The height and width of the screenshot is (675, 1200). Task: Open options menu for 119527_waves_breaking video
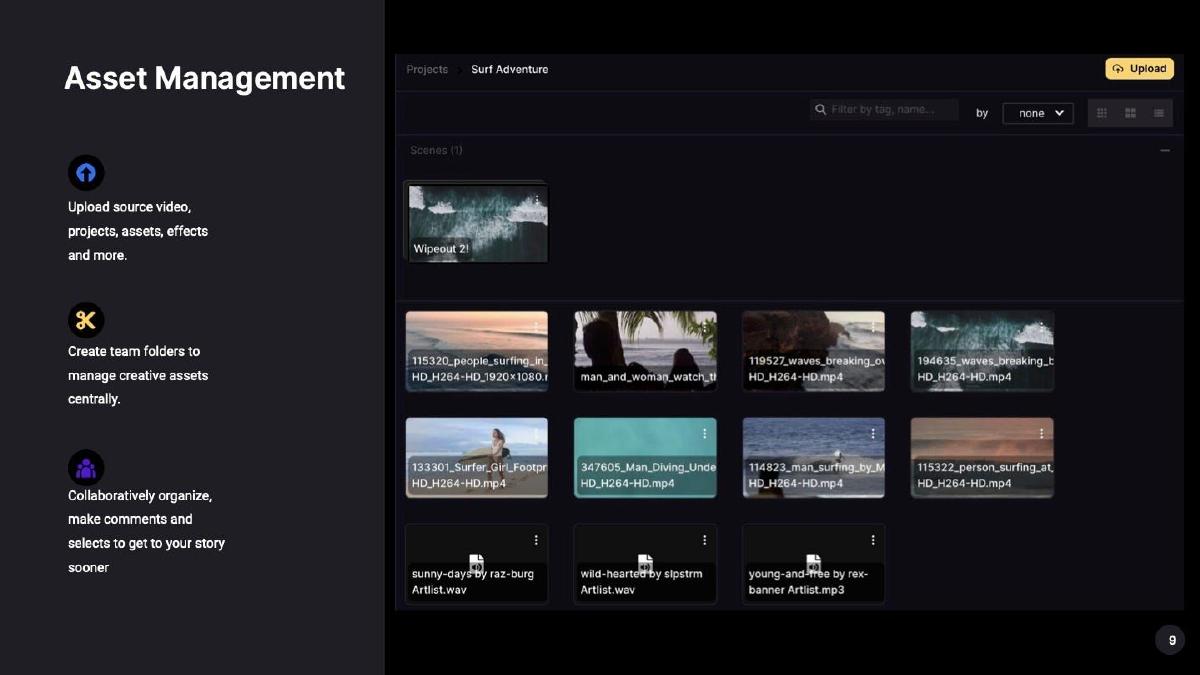point(873,327)
